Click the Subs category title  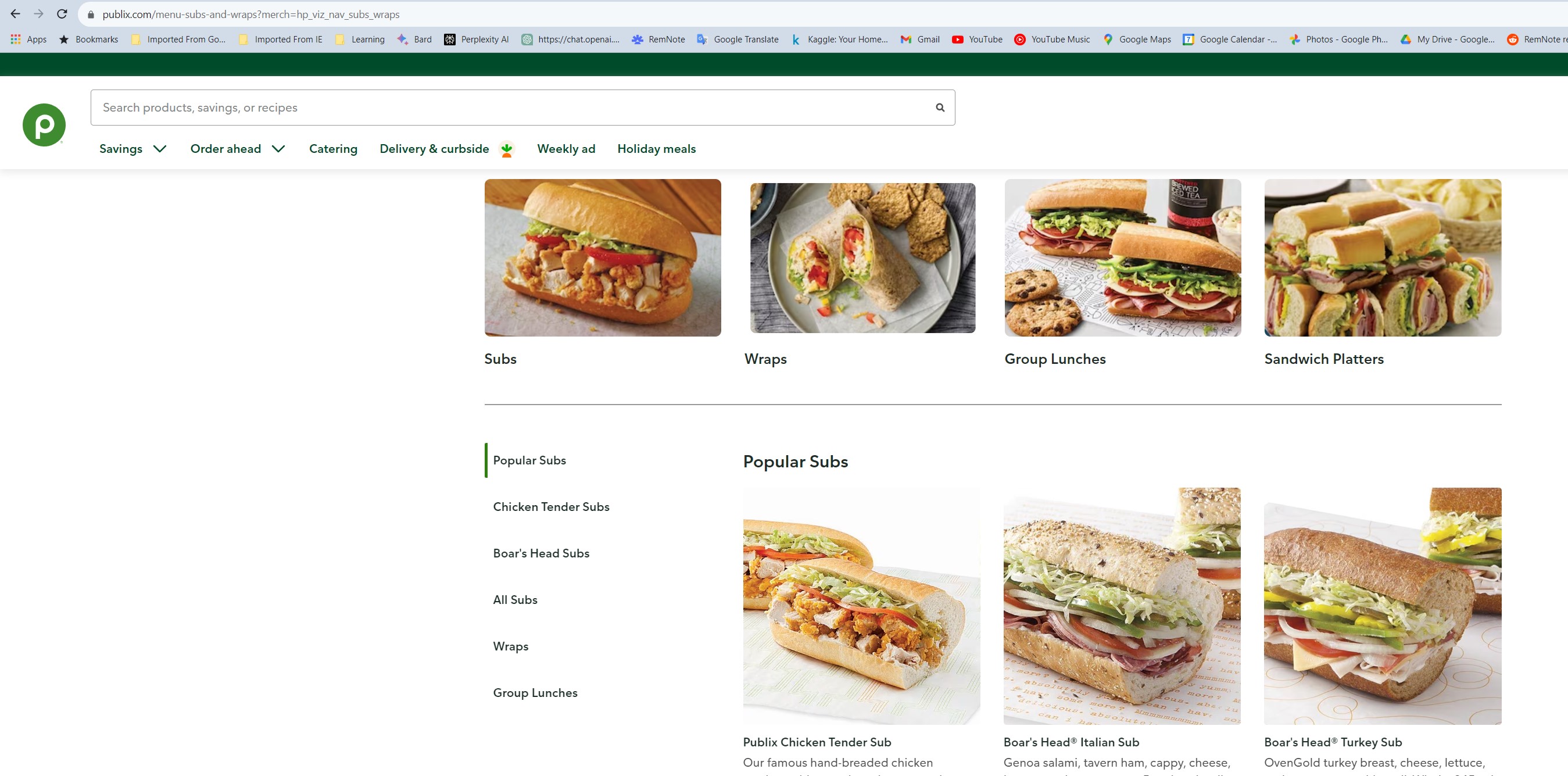click(500, 359)
